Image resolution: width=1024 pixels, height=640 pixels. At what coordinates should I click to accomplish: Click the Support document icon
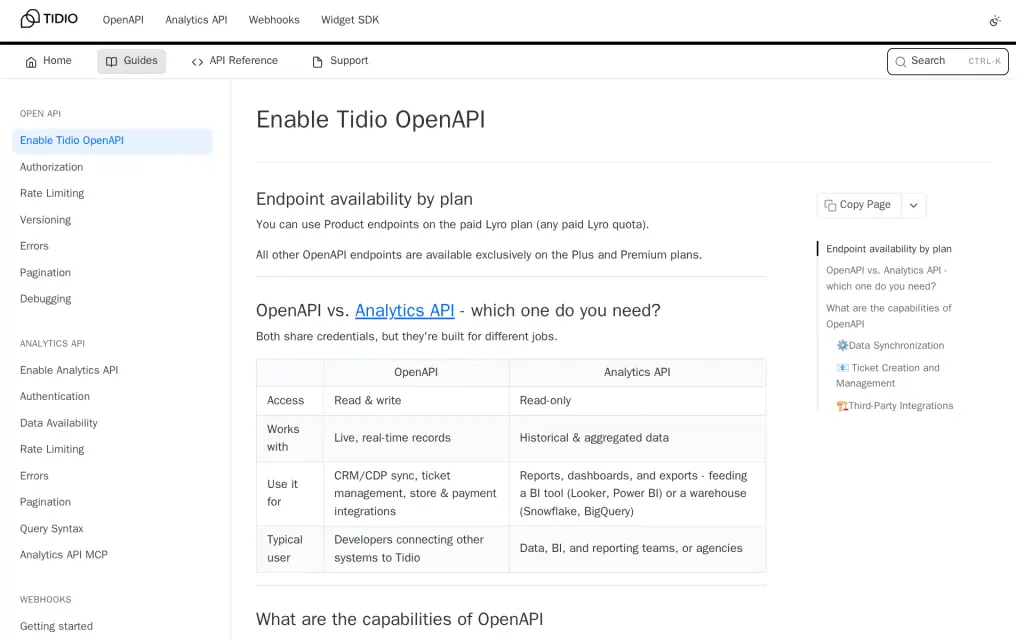pyautogui.click(x=317, y=62)
